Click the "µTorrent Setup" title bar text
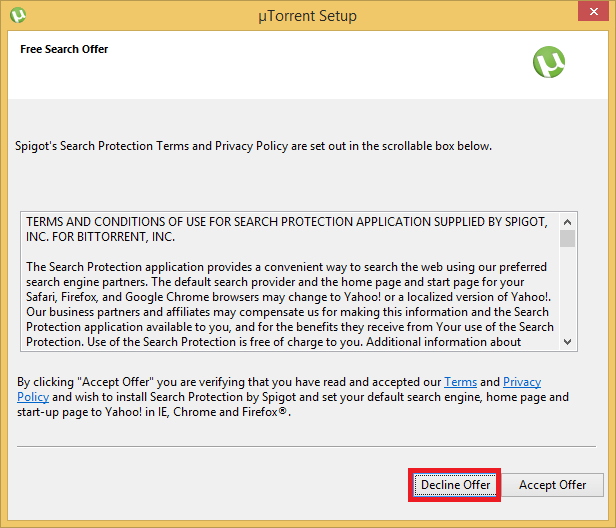 (x=307, y=16)
